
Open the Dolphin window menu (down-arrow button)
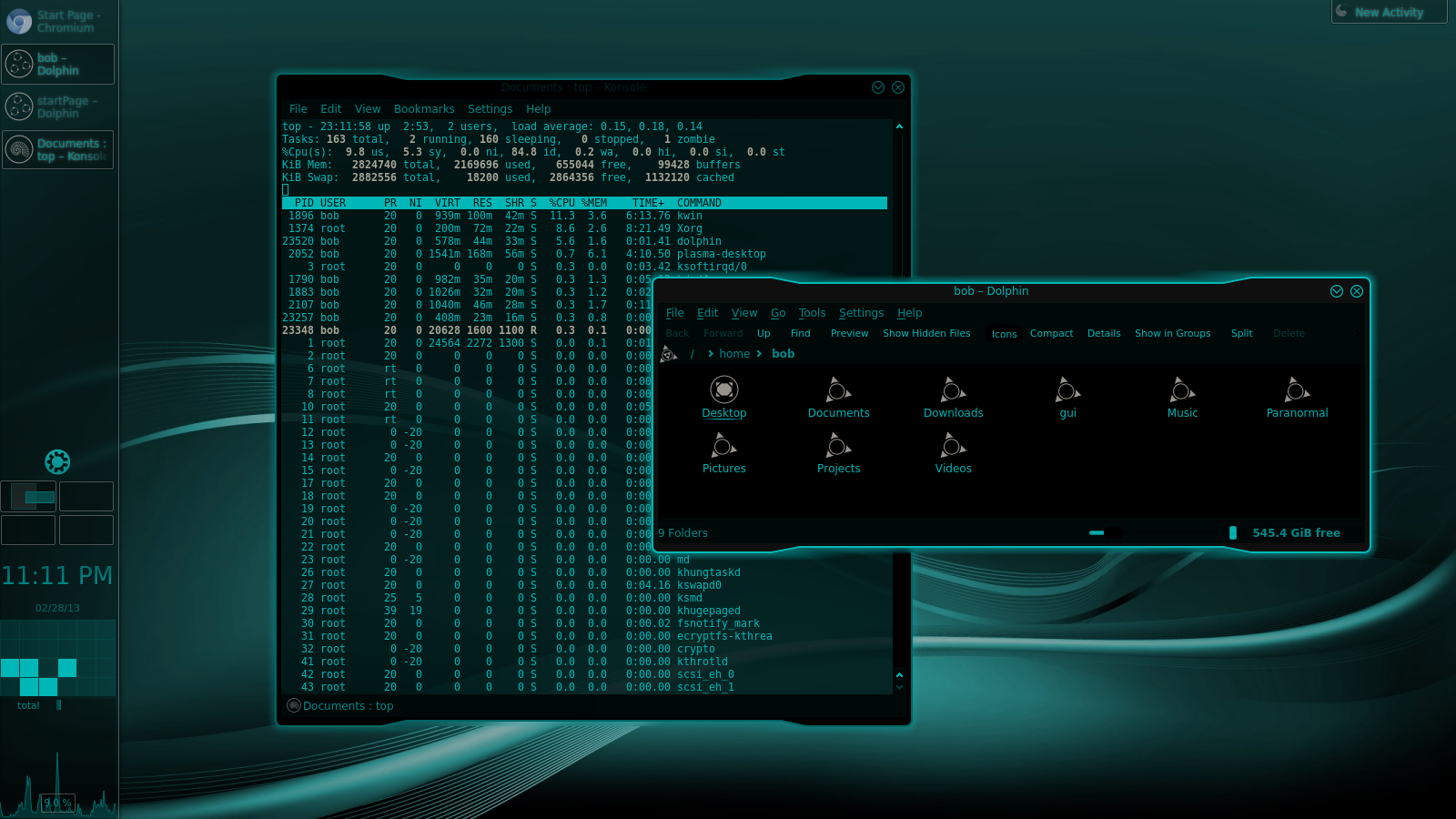pyautogui.click(x=1337, y=291)
